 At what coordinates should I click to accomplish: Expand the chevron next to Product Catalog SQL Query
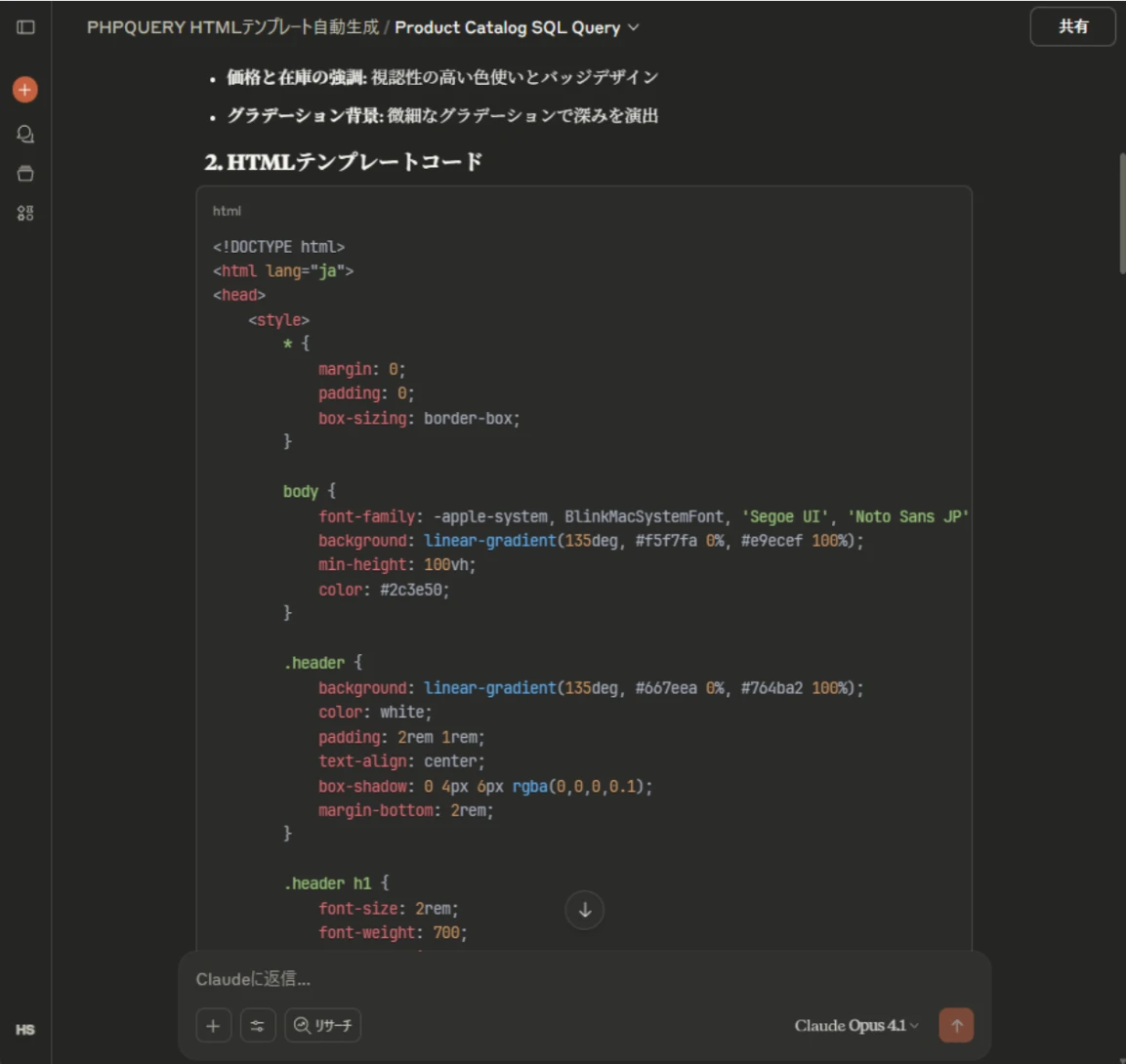(x=631, y=27)
